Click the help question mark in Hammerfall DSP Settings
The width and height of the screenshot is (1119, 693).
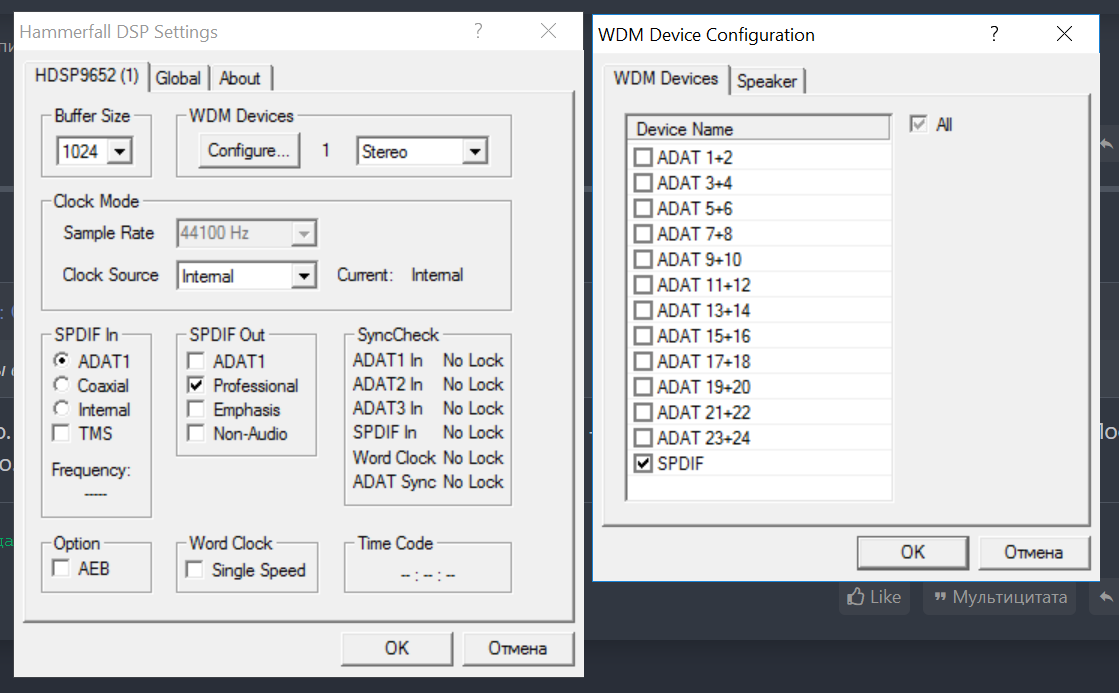pyautogui.click(x=478, y=31)
